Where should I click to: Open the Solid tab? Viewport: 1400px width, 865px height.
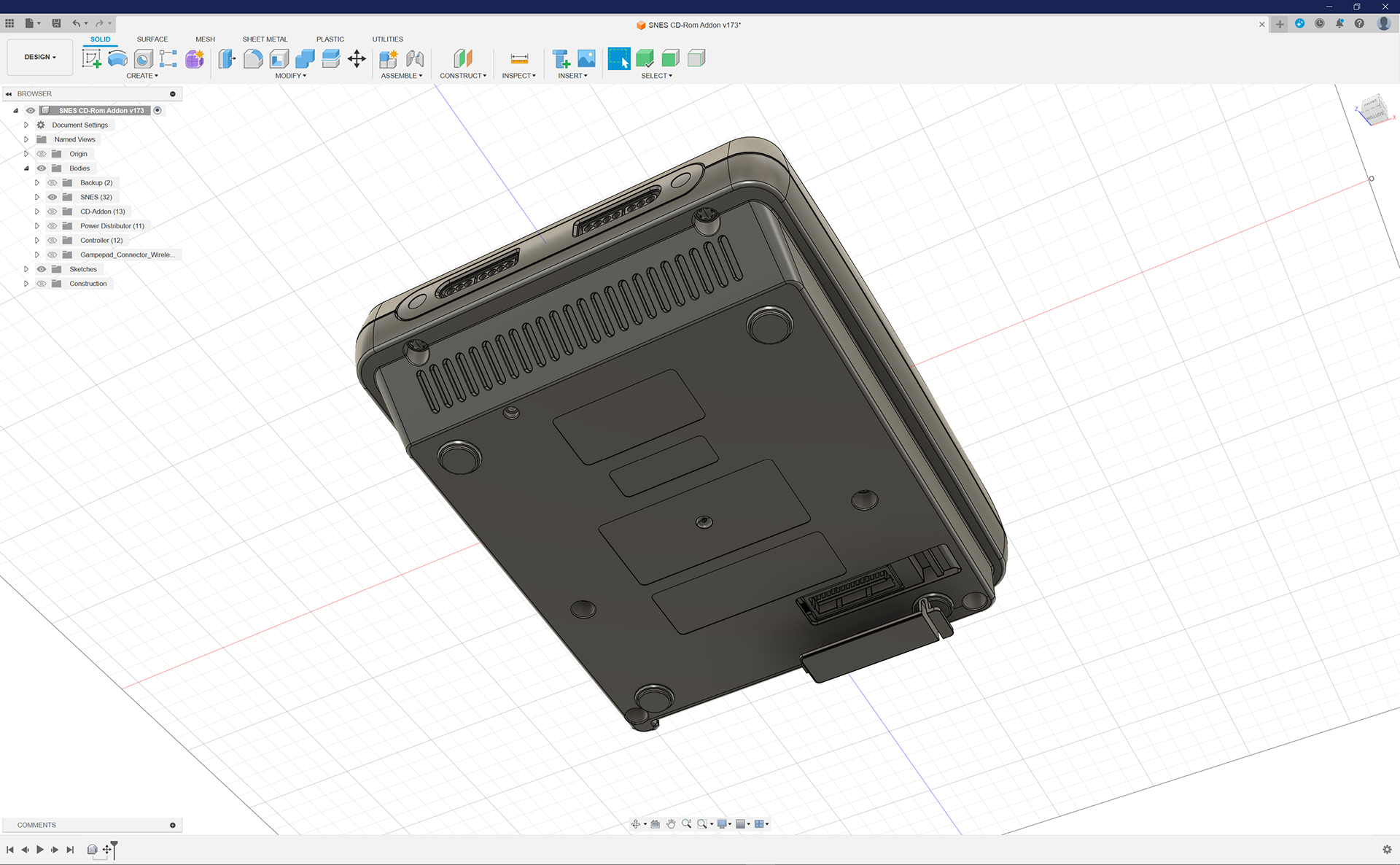click(101, 39)
